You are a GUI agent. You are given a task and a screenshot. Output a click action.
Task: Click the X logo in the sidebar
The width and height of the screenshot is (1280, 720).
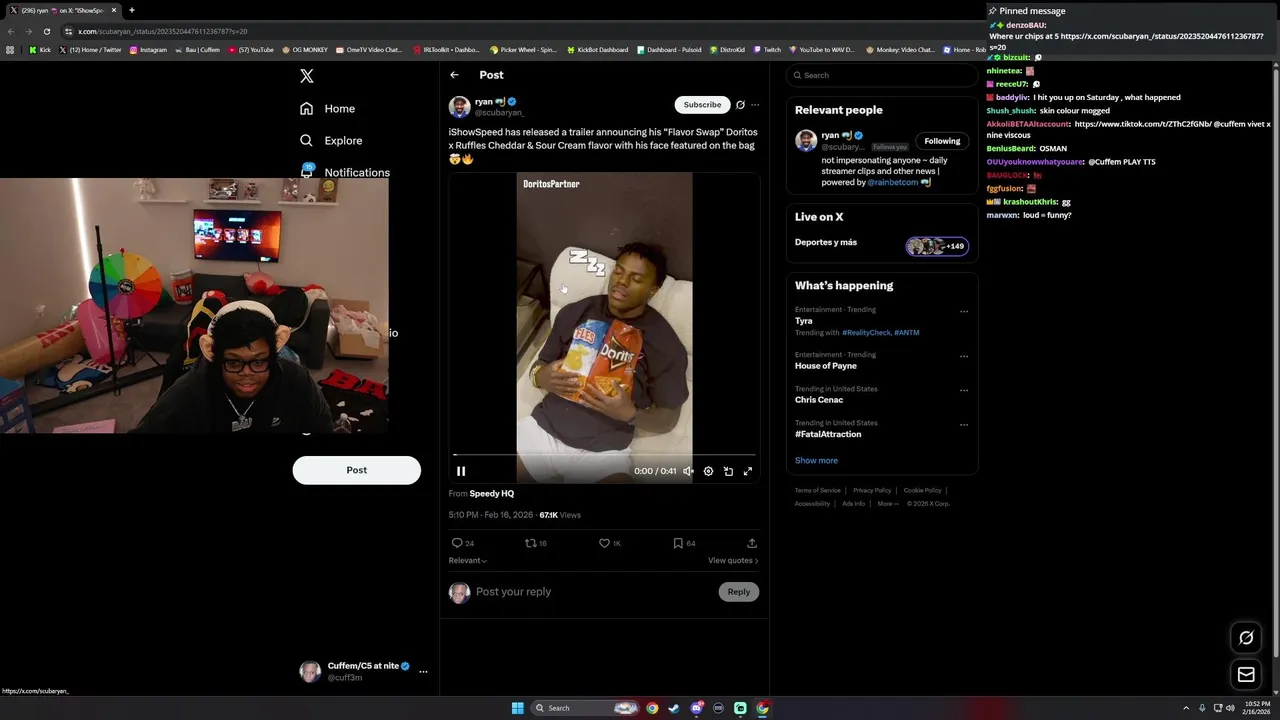click(x=307, y=76)
